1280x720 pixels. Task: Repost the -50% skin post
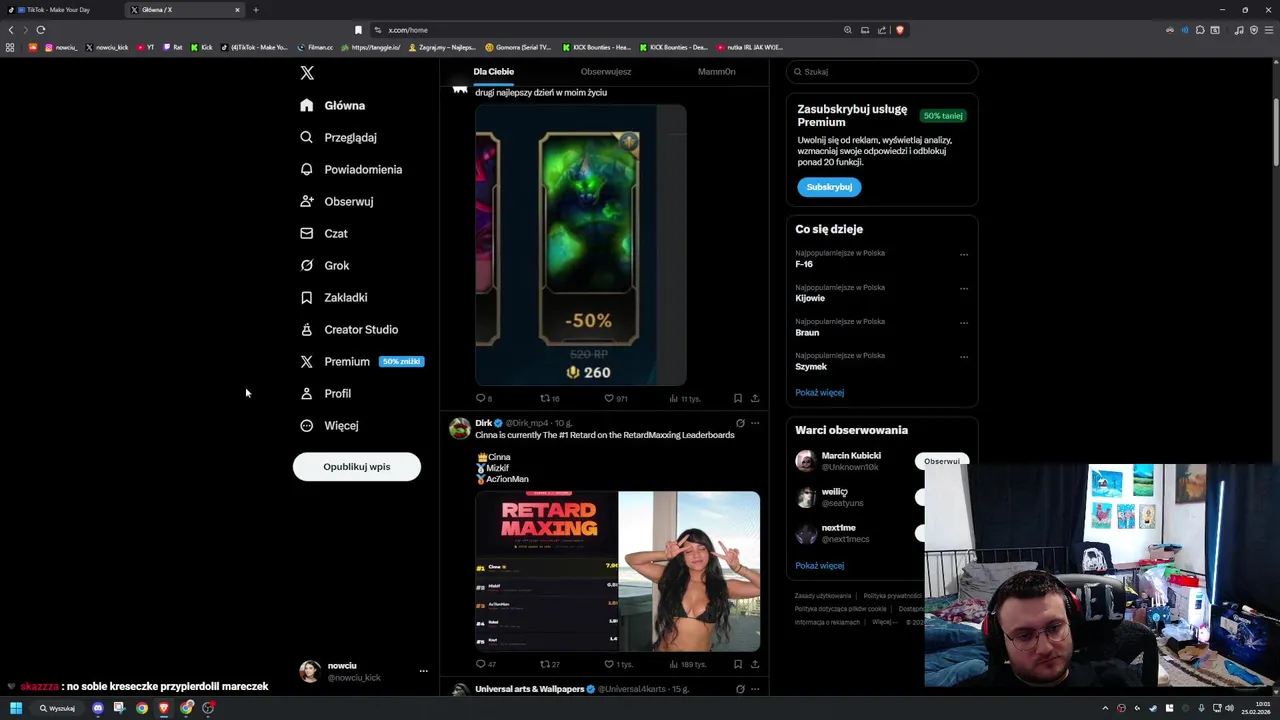click(x=549, y=398)
